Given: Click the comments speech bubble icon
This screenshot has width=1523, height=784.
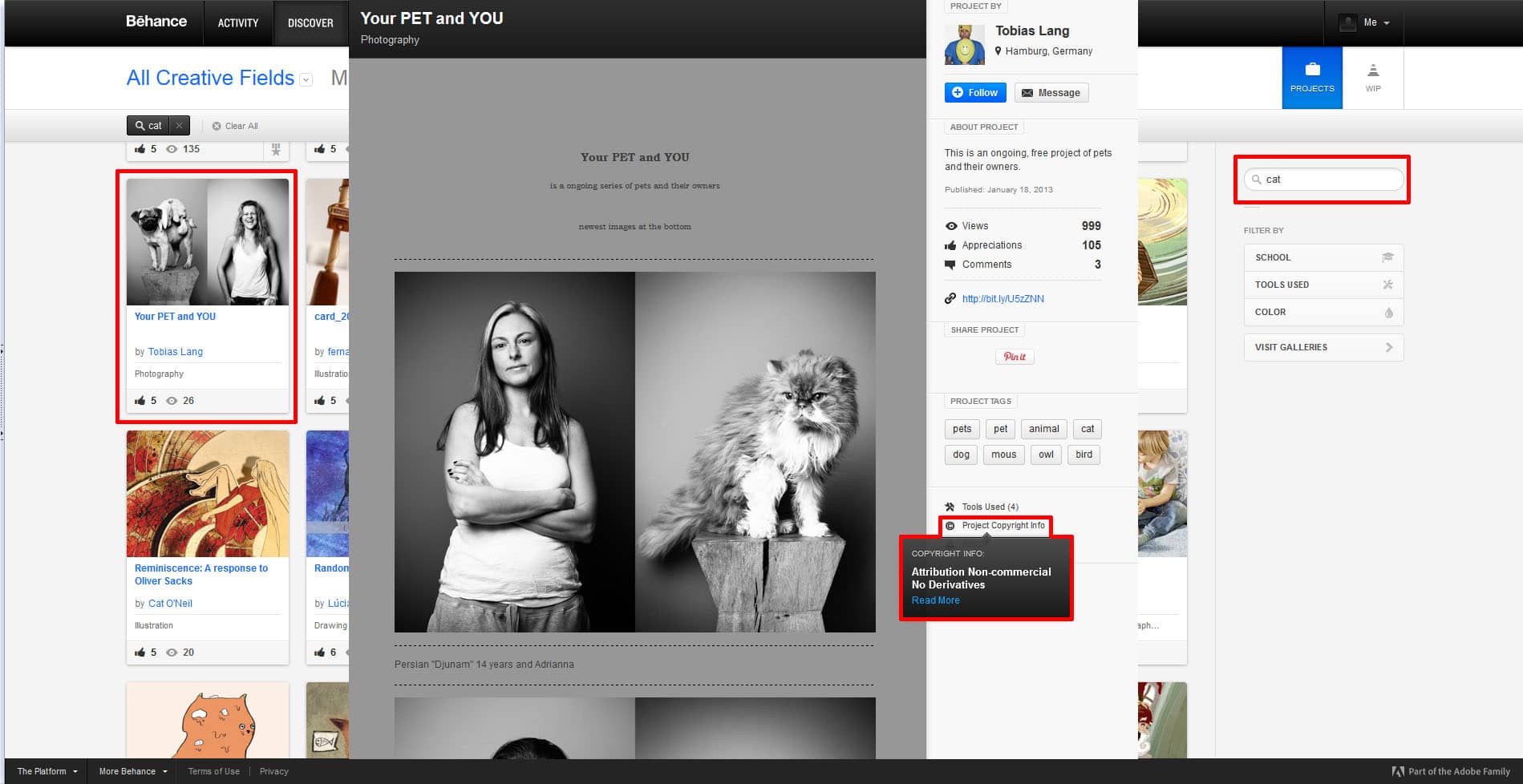Looking at the screenshot, I should 950,265.
